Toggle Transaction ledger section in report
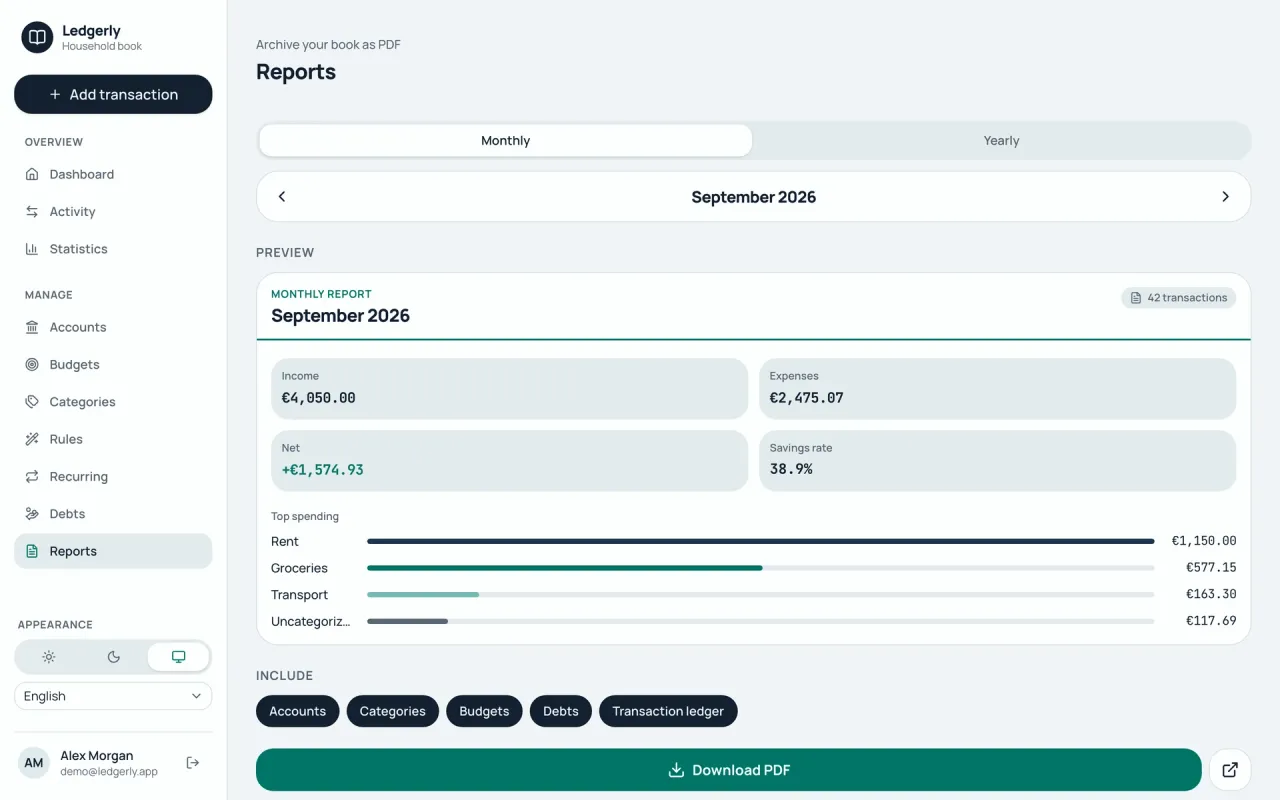The width and height of the screenshot is (1280, 800). [668, 711]
